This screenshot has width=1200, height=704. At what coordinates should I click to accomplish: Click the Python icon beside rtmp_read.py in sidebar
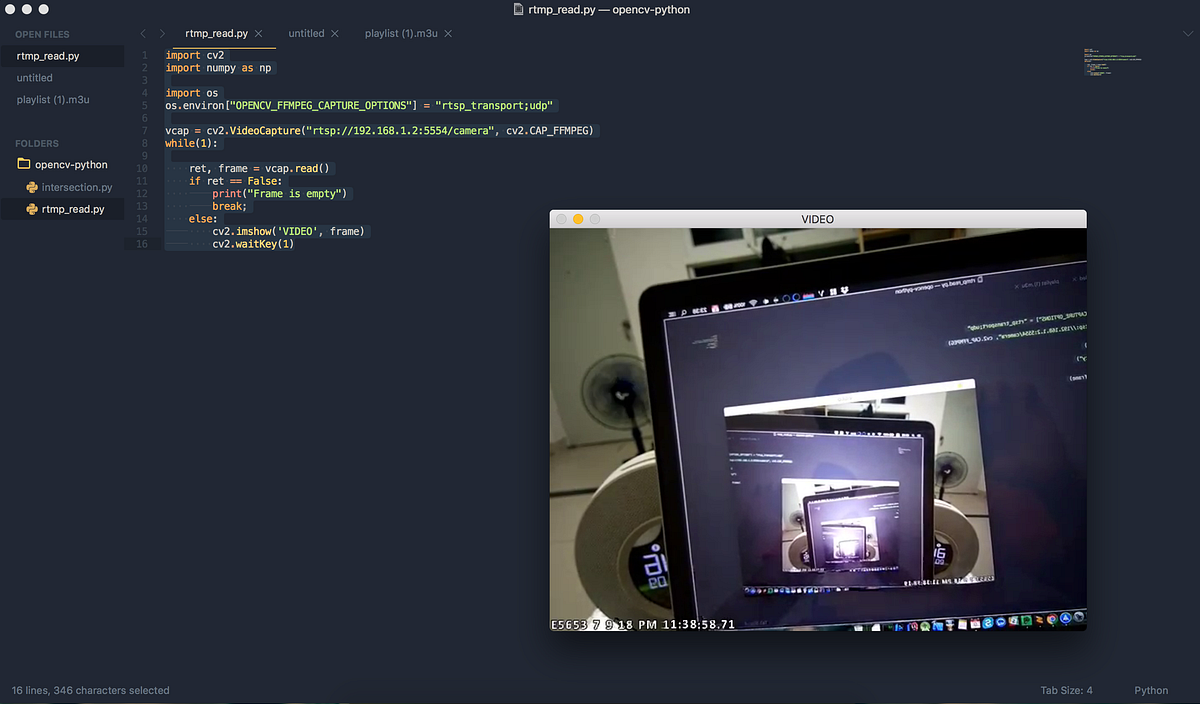(x=34, y=209)
